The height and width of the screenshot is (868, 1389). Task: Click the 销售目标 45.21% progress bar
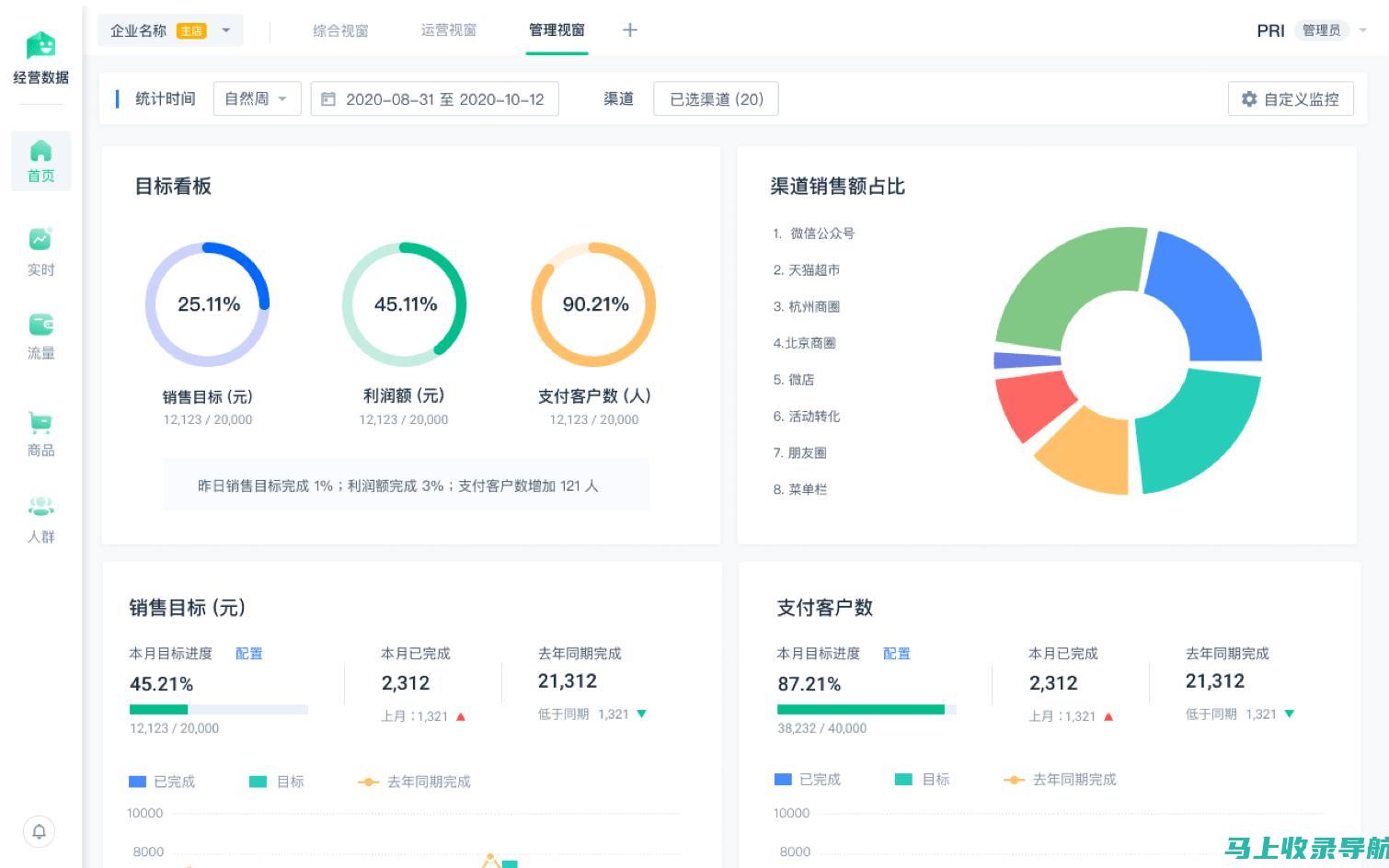(219, 709)
